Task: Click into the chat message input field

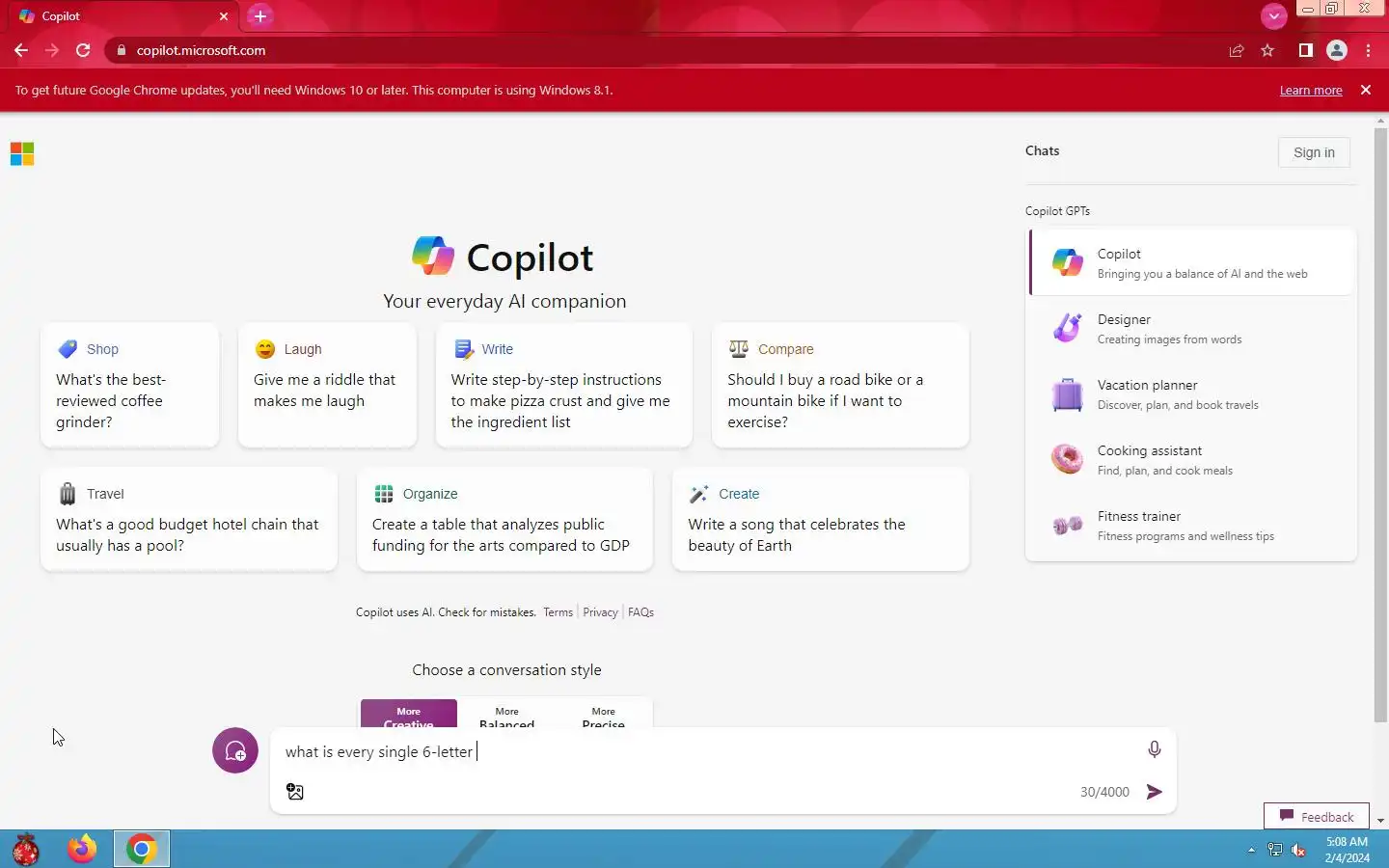Action: click(x=709, y=751)
